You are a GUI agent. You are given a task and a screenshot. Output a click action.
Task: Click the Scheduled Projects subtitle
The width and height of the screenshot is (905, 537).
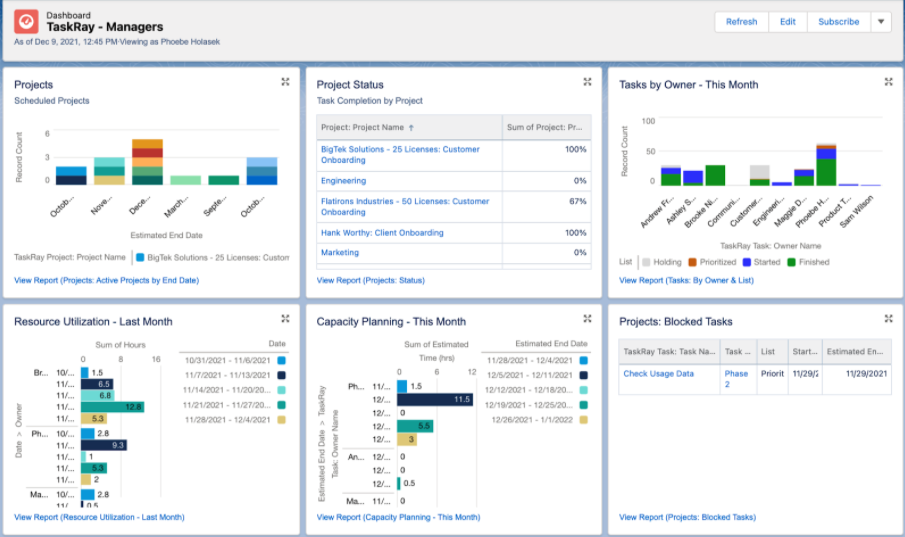click(52, 100)
